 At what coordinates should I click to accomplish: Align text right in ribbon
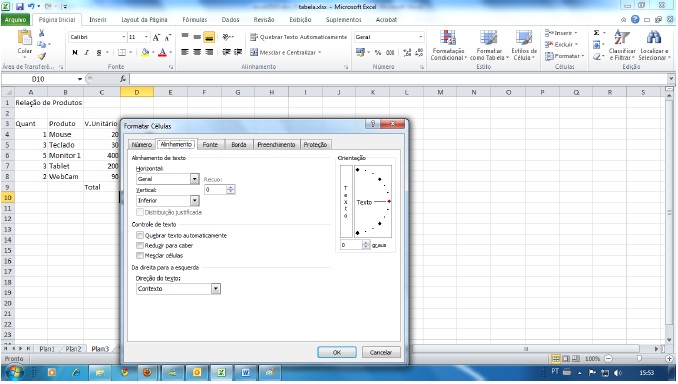point(209,52)
